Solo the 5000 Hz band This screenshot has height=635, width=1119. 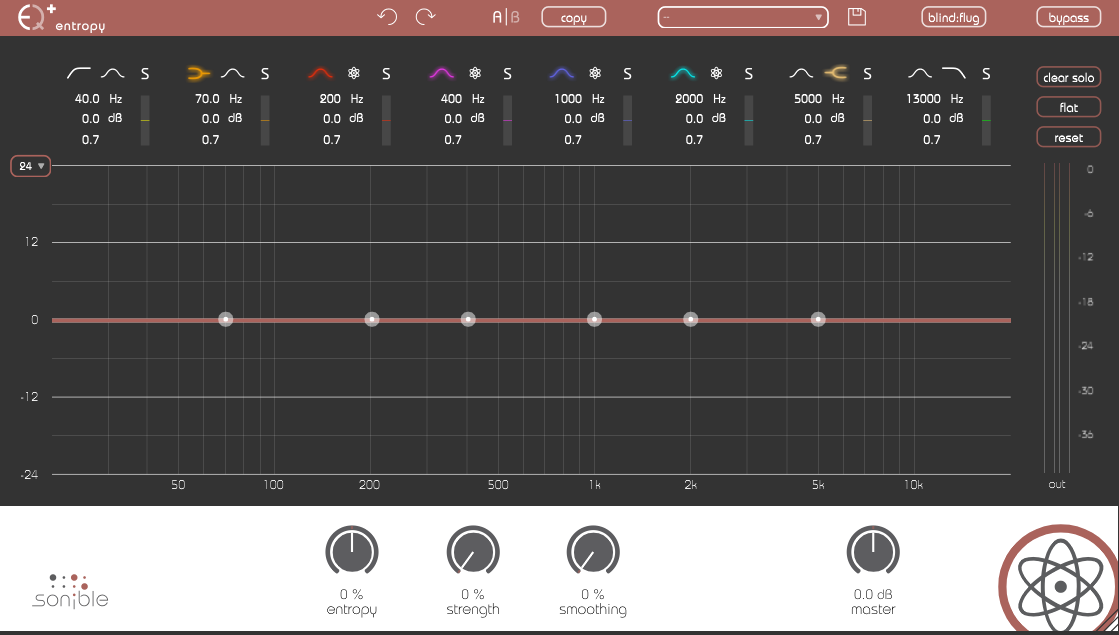click(867, 73)
